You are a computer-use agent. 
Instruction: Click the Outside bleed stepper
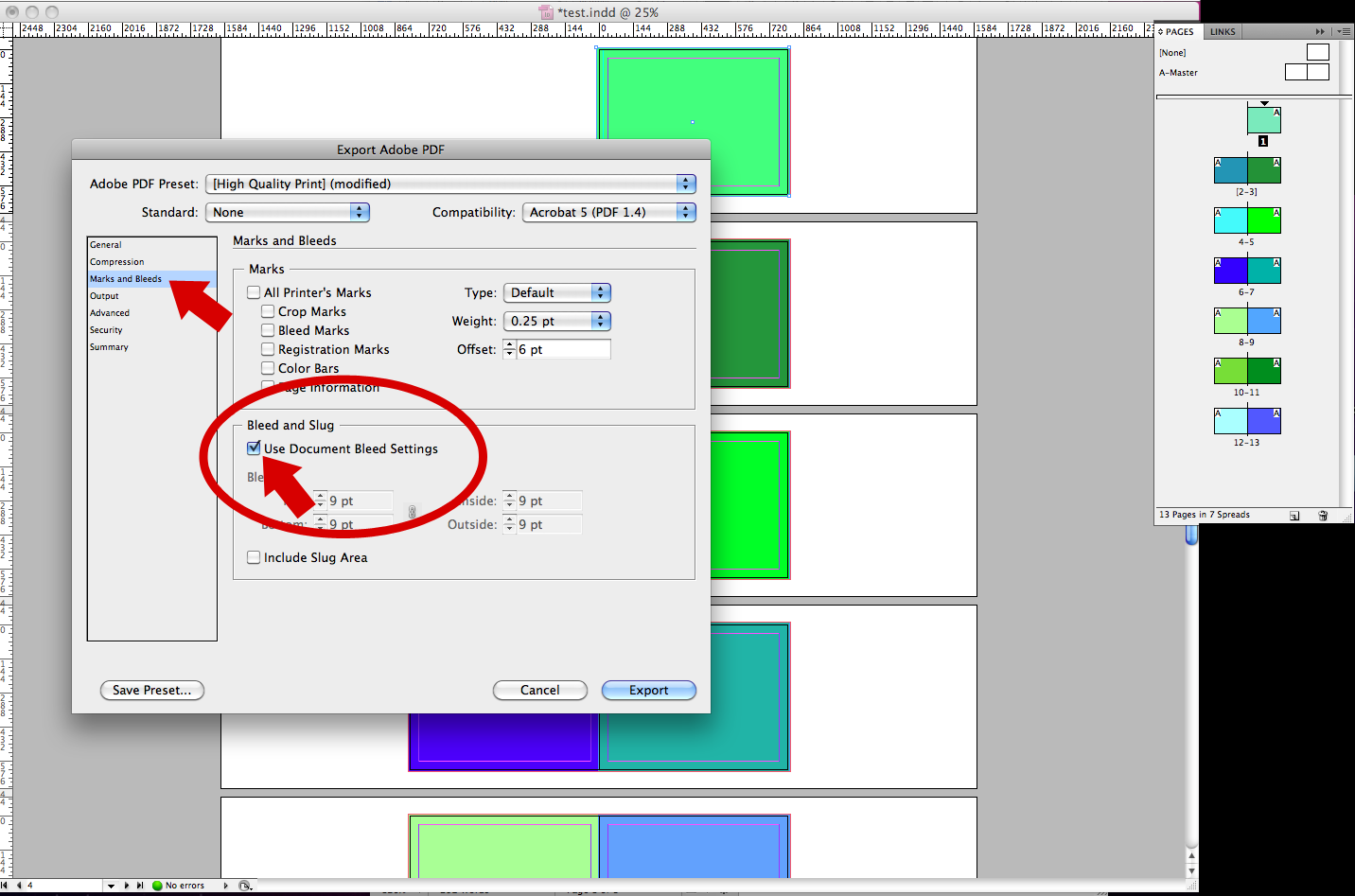coord(509,524)
